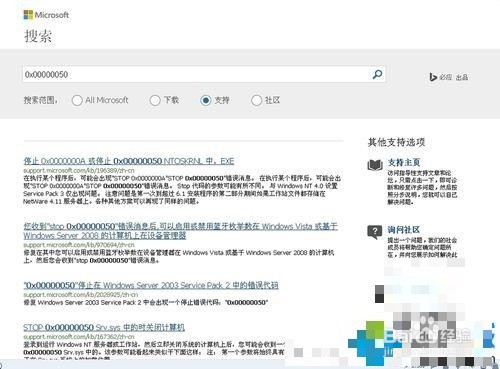Click URL support.microsoft.com/kb/2028925/zh-cn
Screen dimensions: 500x369
80,295
